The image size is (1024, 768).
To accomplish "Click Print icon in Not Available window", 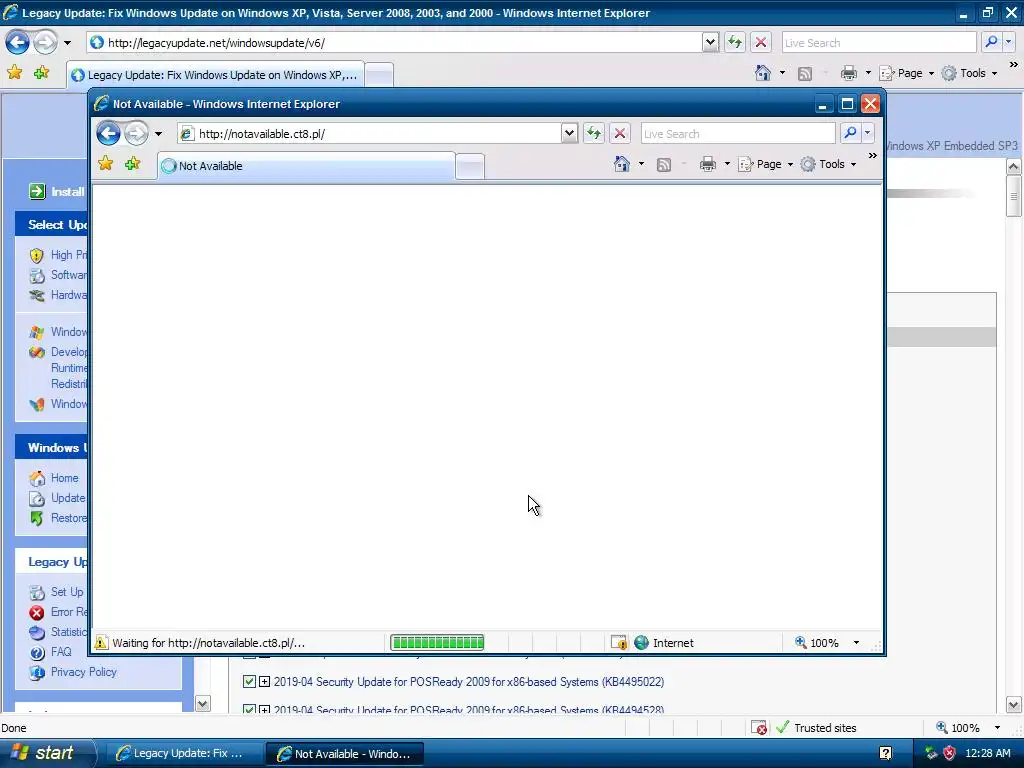I will pyautogui.click(x=707, y=165).
